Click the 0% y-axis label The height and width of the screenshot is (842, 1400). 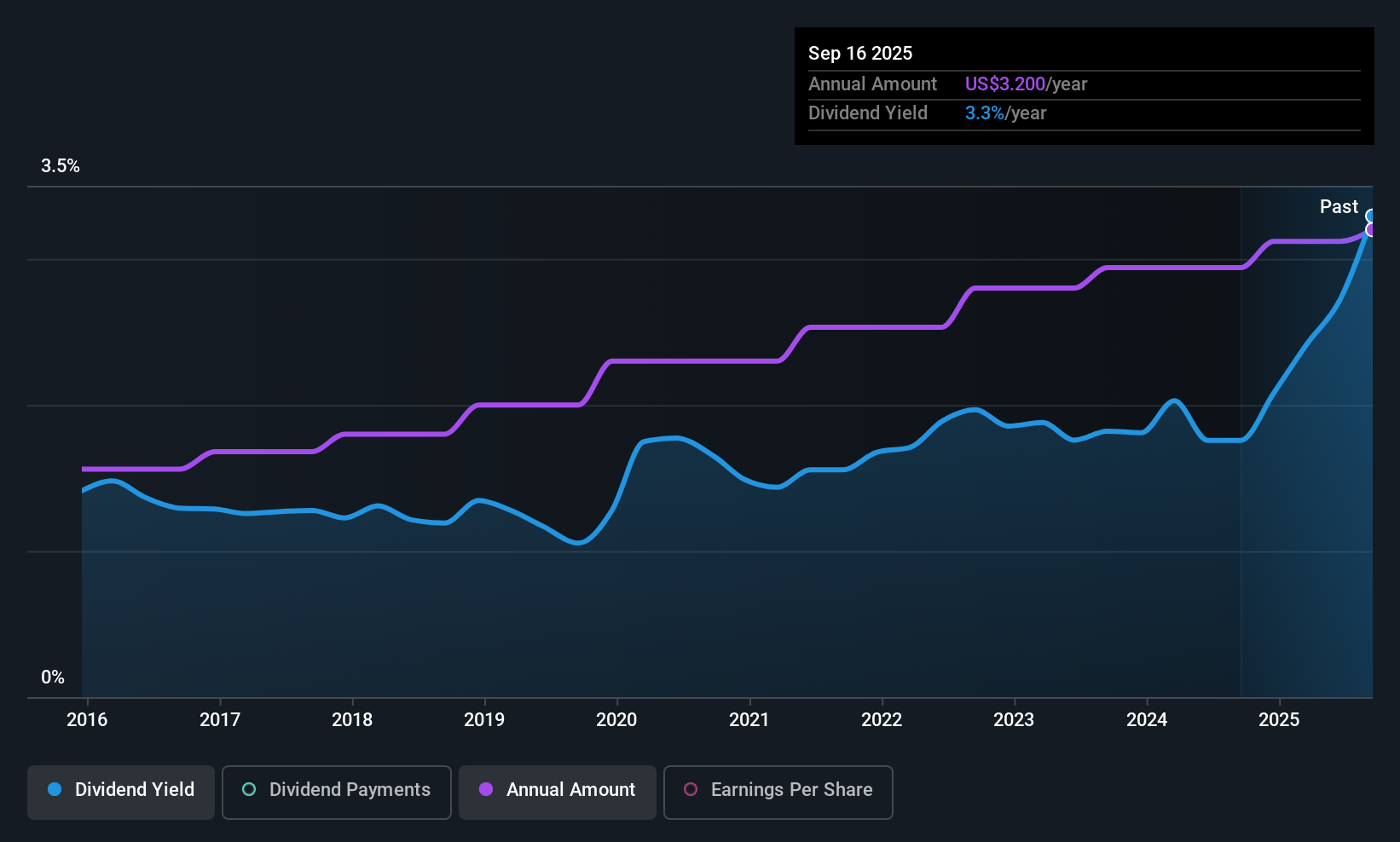(x=52, y=677)
